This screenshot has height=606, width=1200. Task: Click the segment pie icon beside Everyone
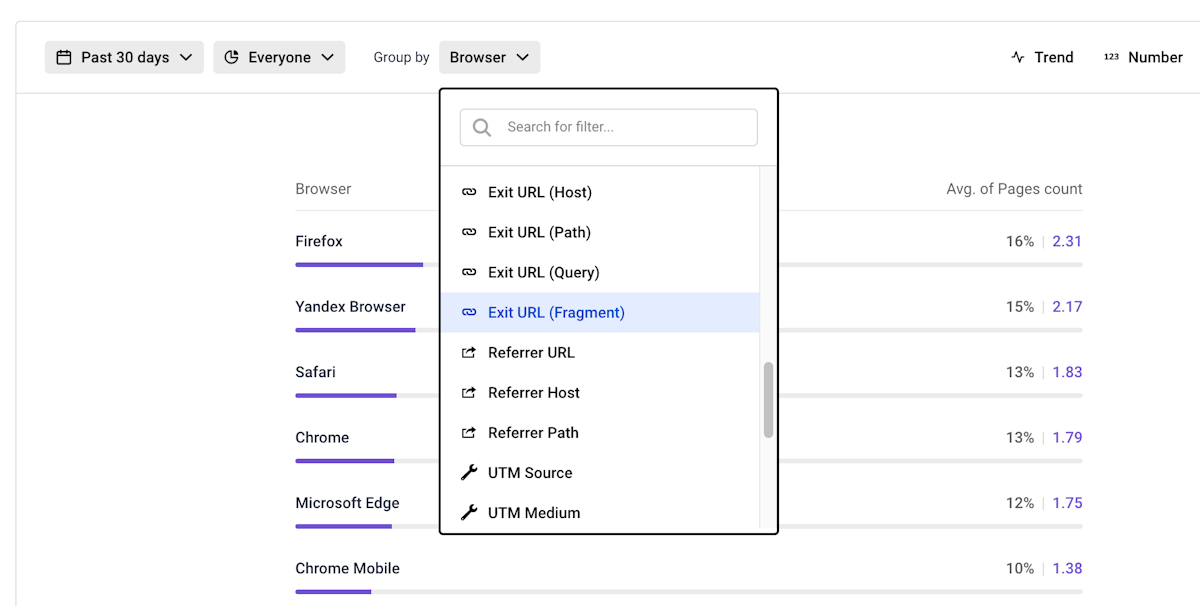[x=231, y=57]
